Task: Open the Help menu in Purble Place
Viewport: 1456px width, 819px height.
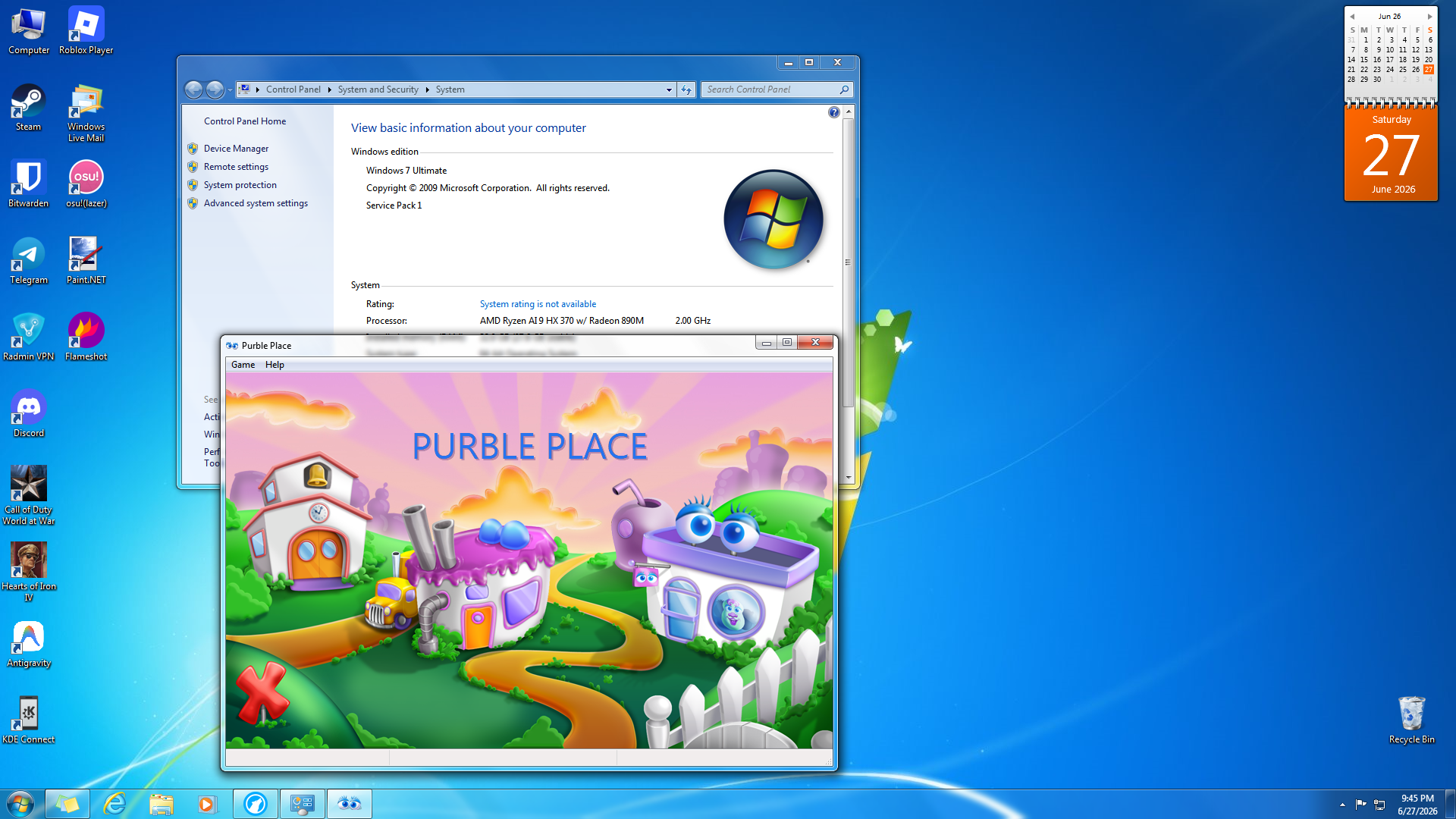Action: tap(275, 365)
